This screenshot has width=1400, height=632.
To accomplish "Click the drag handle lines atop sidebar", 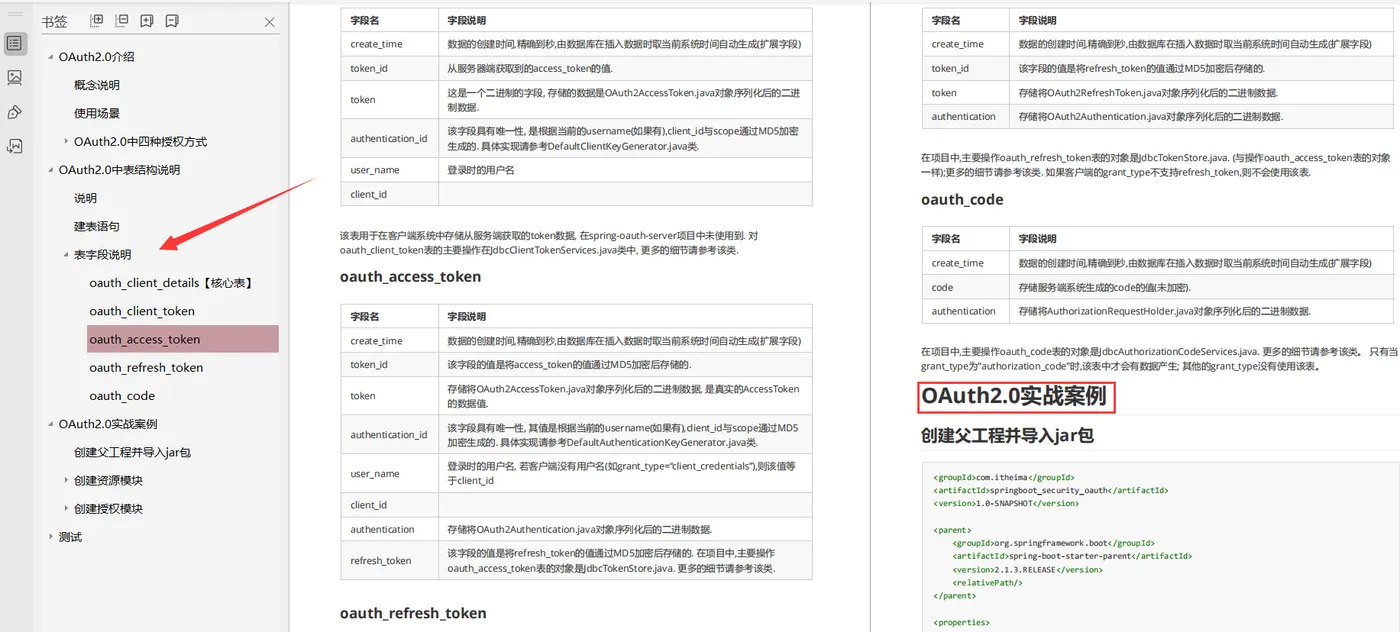I will coord(14,13).
